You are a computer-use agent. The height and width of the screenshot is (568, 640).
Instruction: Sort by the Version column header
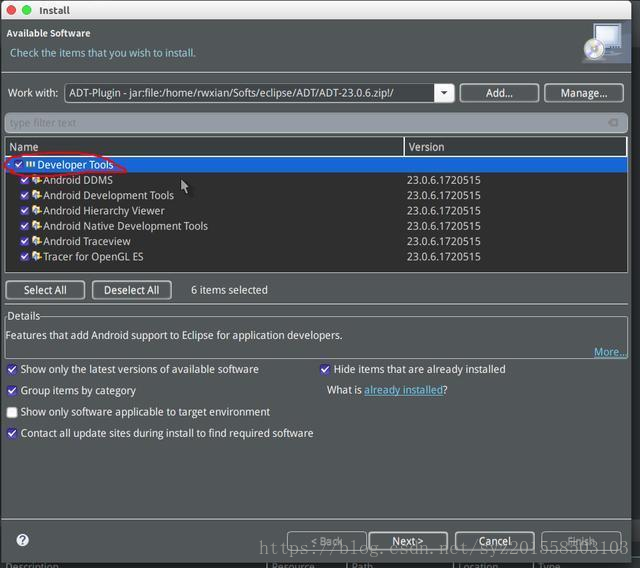click(515, 147)
